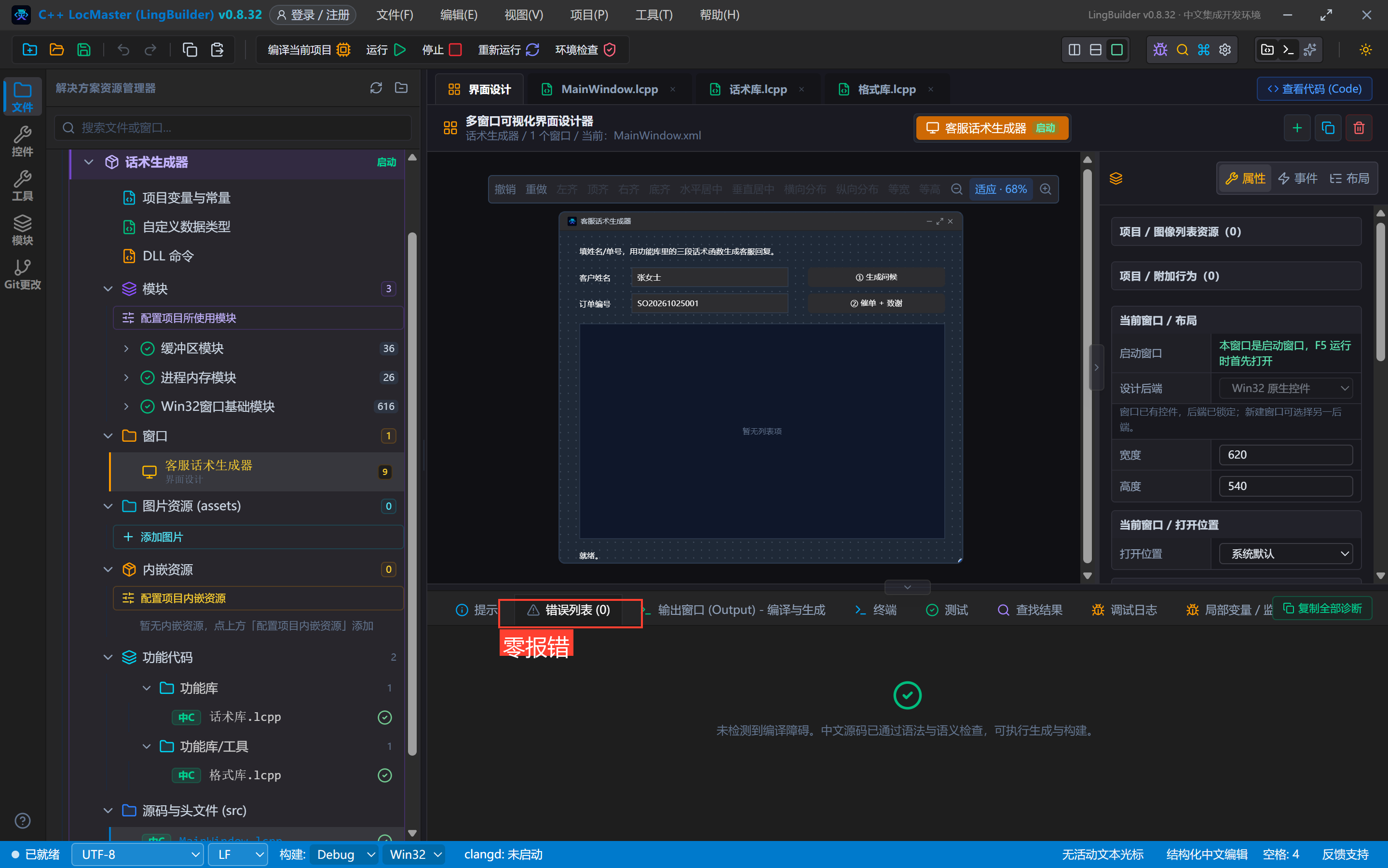The height and width of the screenshot is (868, 1388).
Task: Select split-columns layout icon
Action: [x=1075, y=50]
